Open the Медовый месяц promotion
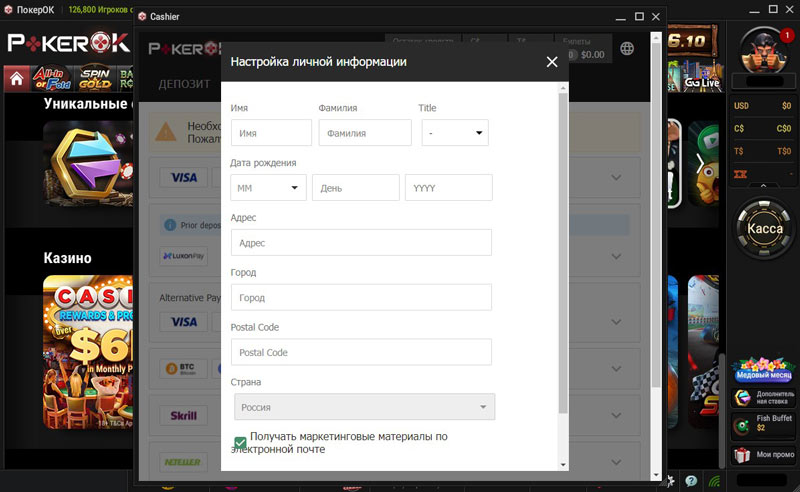800x492 pixels. pyautogui.click(x=764, y=371)
